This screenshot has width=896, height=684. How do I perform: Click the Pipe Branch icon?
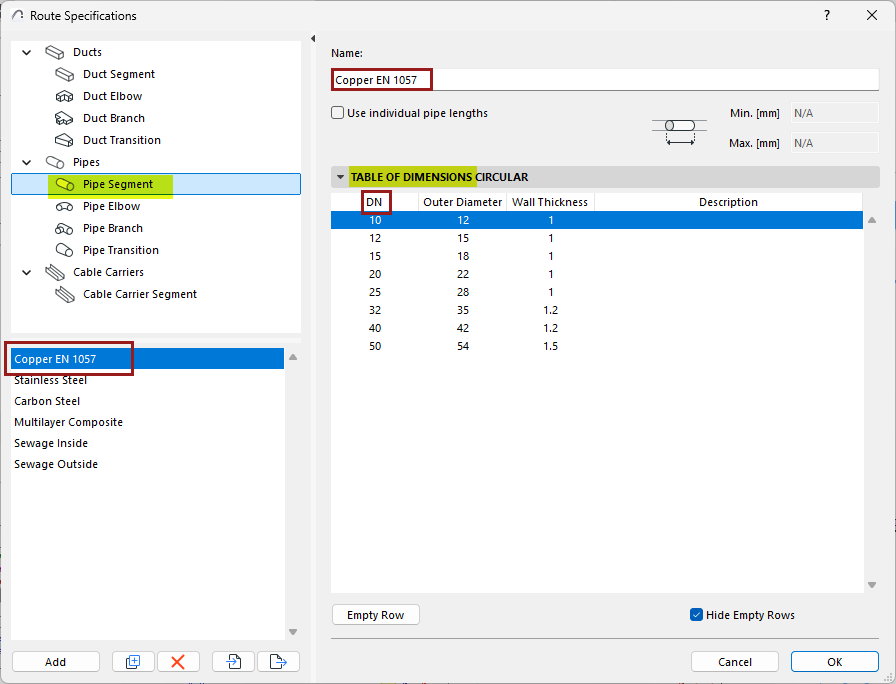[x=64, y=229]
